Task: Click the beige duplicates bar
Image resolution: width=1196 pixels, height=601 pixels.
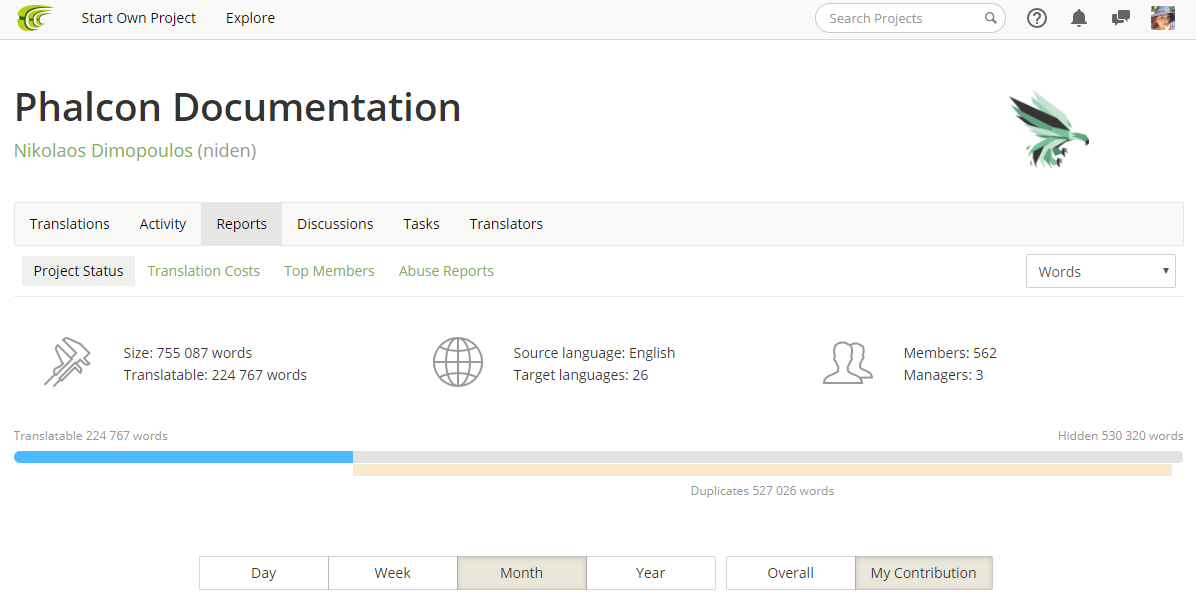Action: 762,471
